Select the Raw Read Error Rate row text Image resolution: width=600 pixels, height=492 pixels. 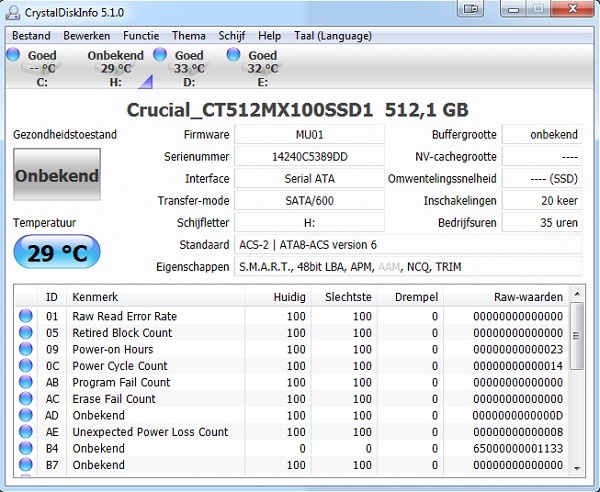coord(125,316)
